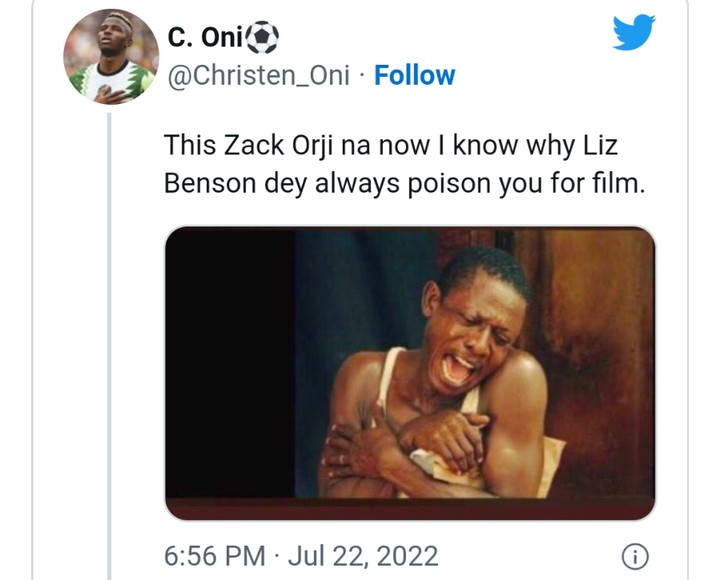Click the 6:56 PM timestamp

click(214, 555)
